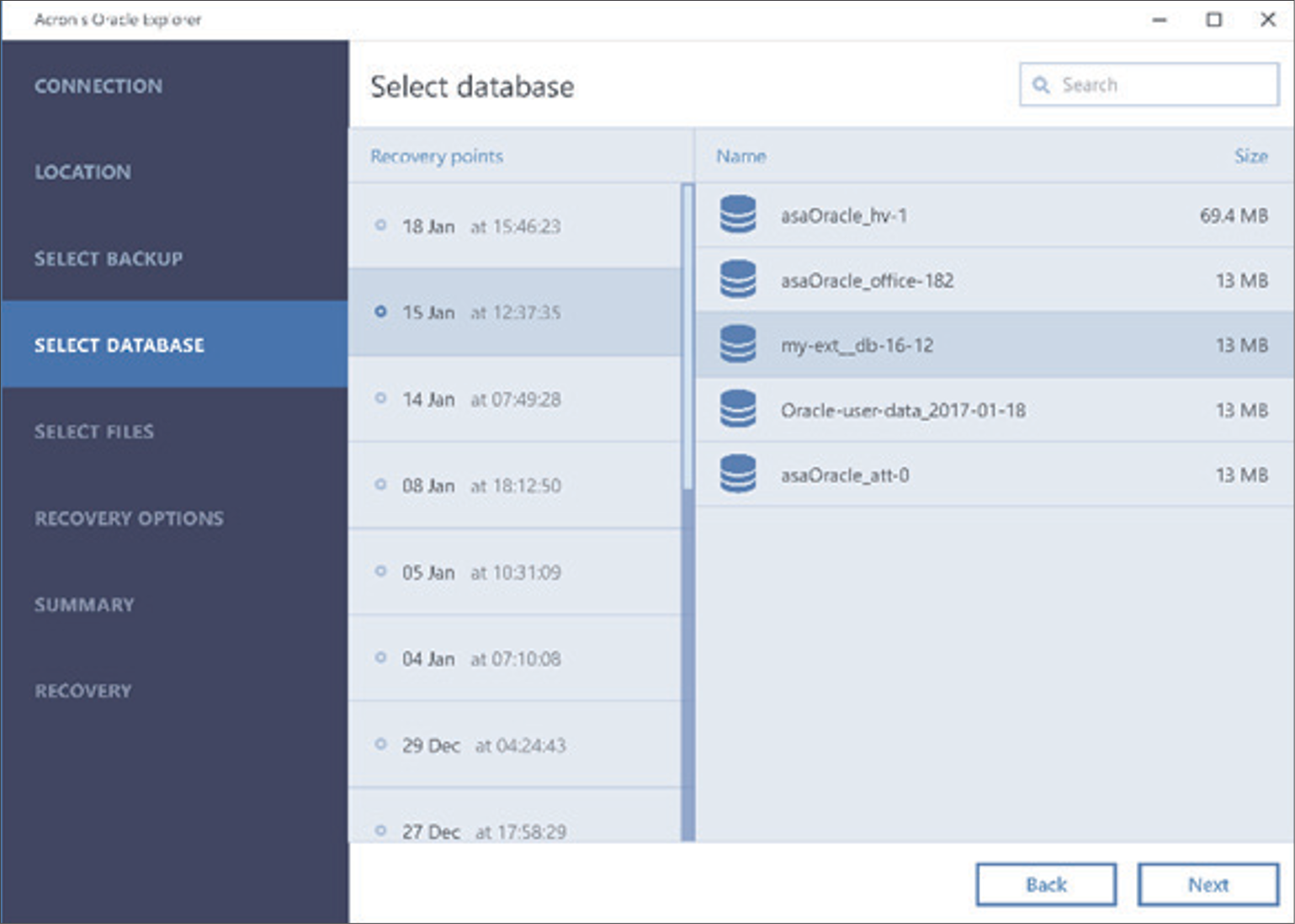Select the 18 Jan recovery point radio
Image resolution: width=1295 pixels, height=924 pixels.
tap(380, 226)
